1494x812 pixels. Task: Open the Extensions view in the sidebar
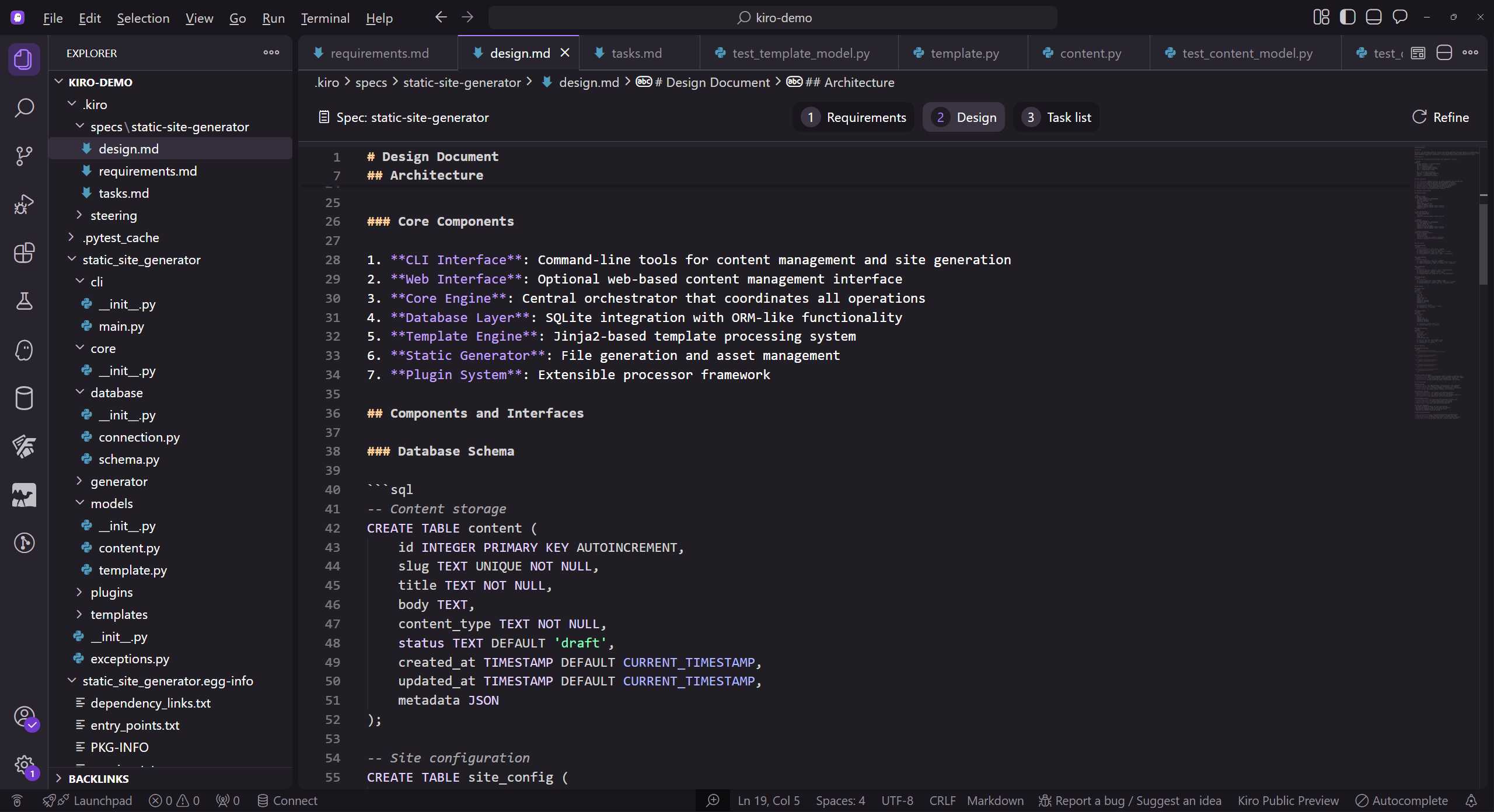[24, 253]
